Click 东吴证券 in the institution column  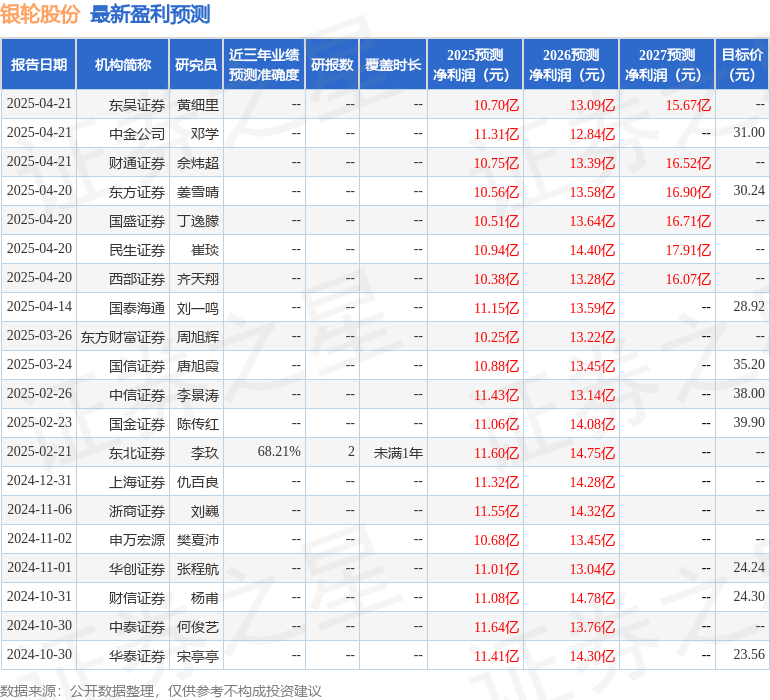(x=137, y=105)
